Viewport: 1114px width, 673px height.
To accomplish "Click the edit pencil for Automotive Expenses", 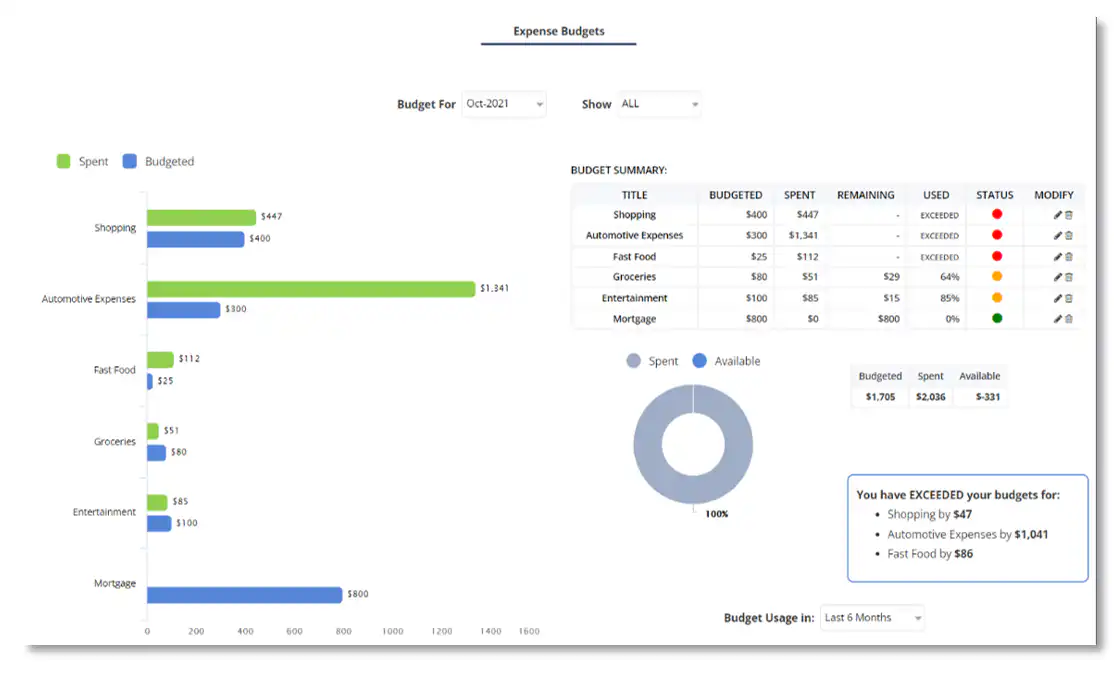I will 1058,236.
